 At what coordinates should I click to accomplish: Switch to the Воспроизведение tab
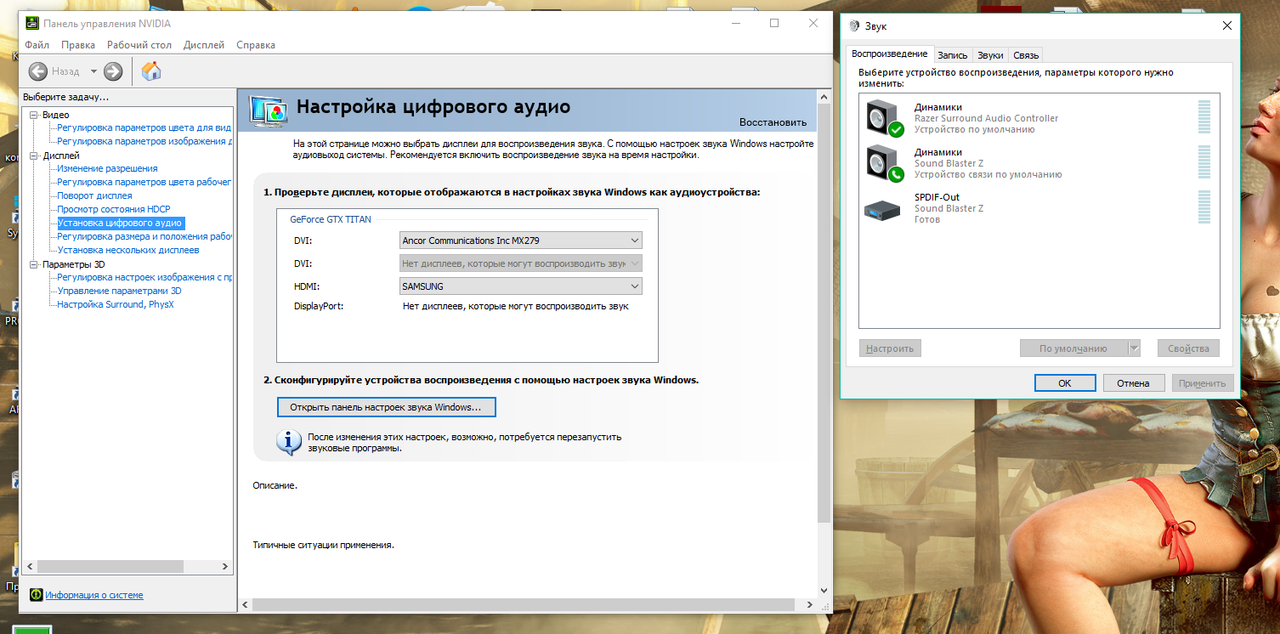click(x=889, y=54)
